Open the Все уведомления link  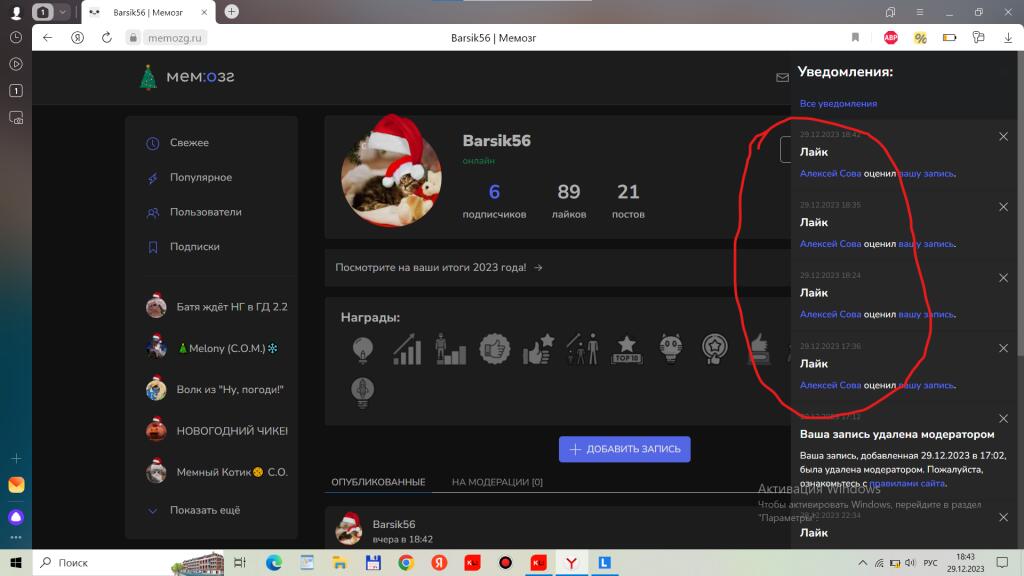point(839,104)
